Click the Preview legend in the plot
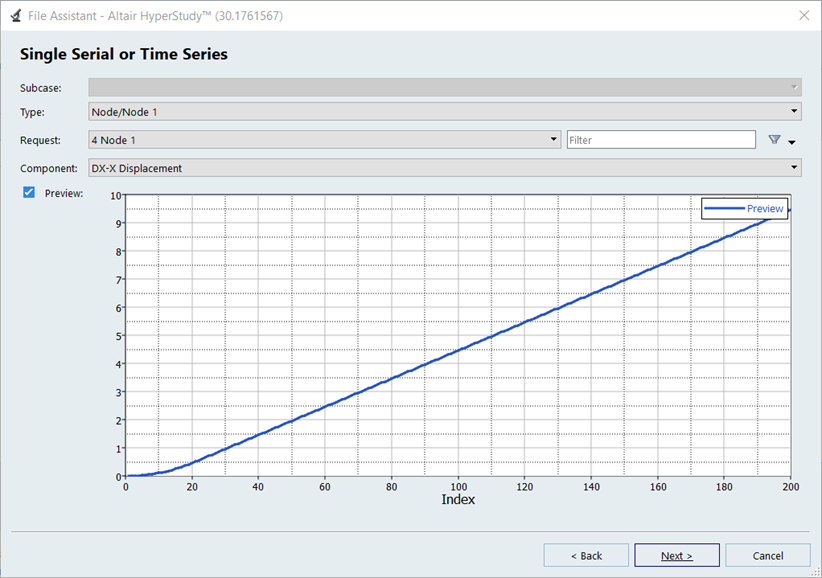This screenshot has width=822, height=578. tap(744, 209)
